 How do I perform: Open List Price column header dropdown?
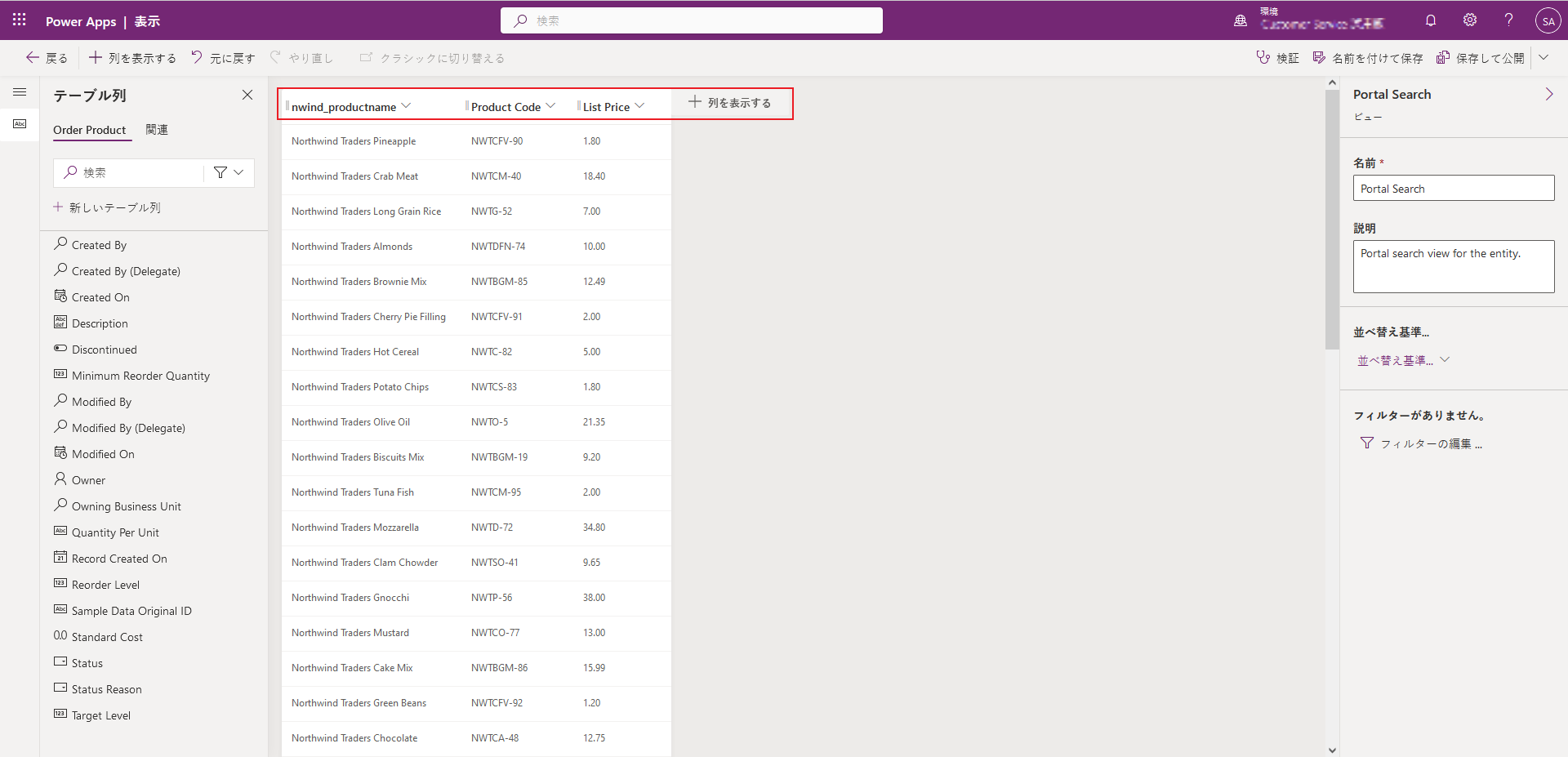(639, 106)
